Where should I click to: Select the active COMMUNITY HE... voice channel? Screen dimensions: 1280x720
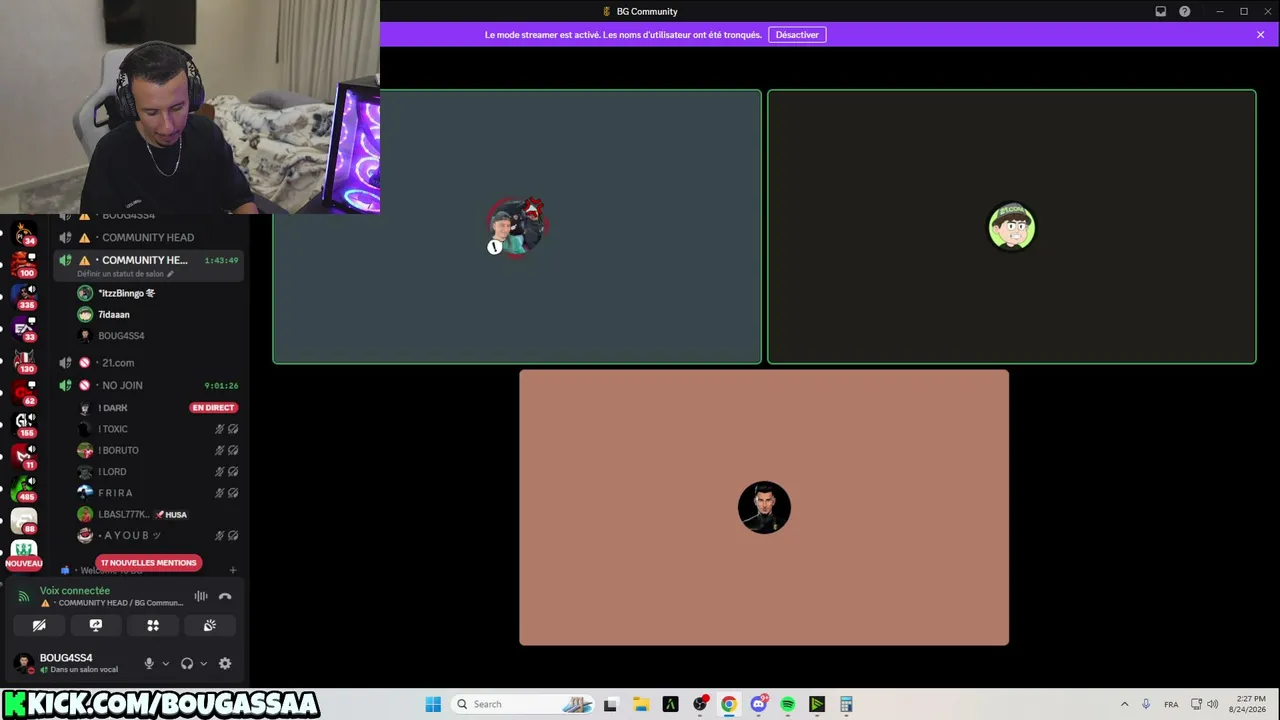[x=148, y=260]
